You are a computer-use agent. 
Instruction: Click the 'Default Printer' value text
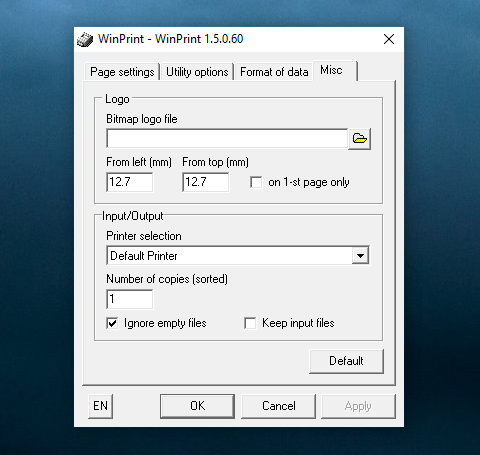(144, 256)
